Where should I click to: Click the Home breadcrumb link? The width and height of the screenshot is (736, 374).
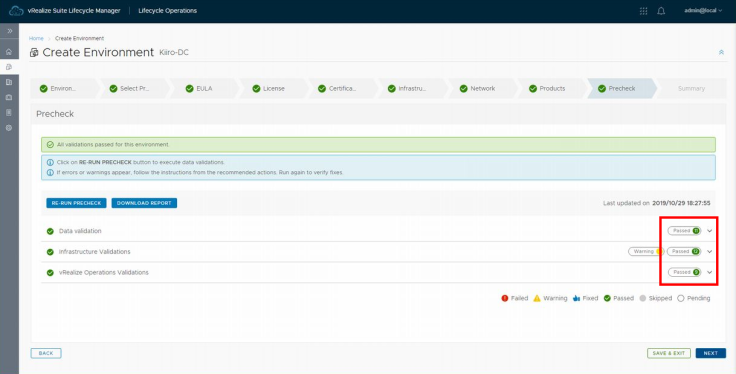36,38
